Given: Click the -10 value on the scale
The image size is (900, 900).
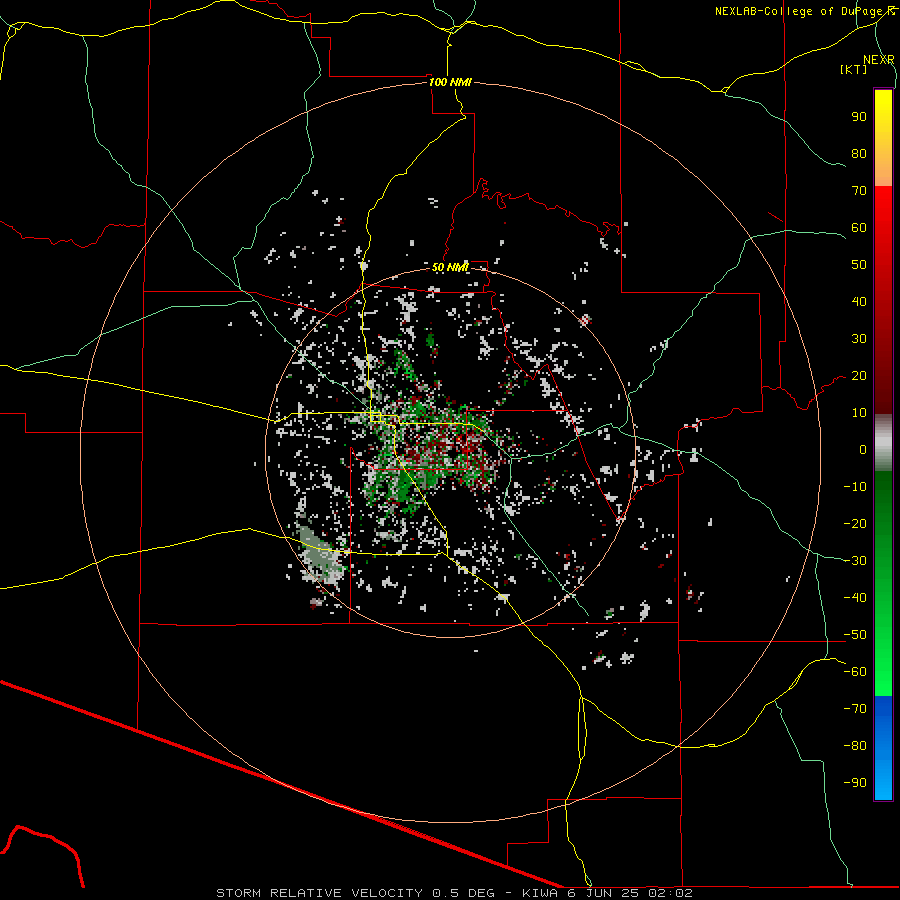Looking at the screenshot, I should [x=855, y=487].
